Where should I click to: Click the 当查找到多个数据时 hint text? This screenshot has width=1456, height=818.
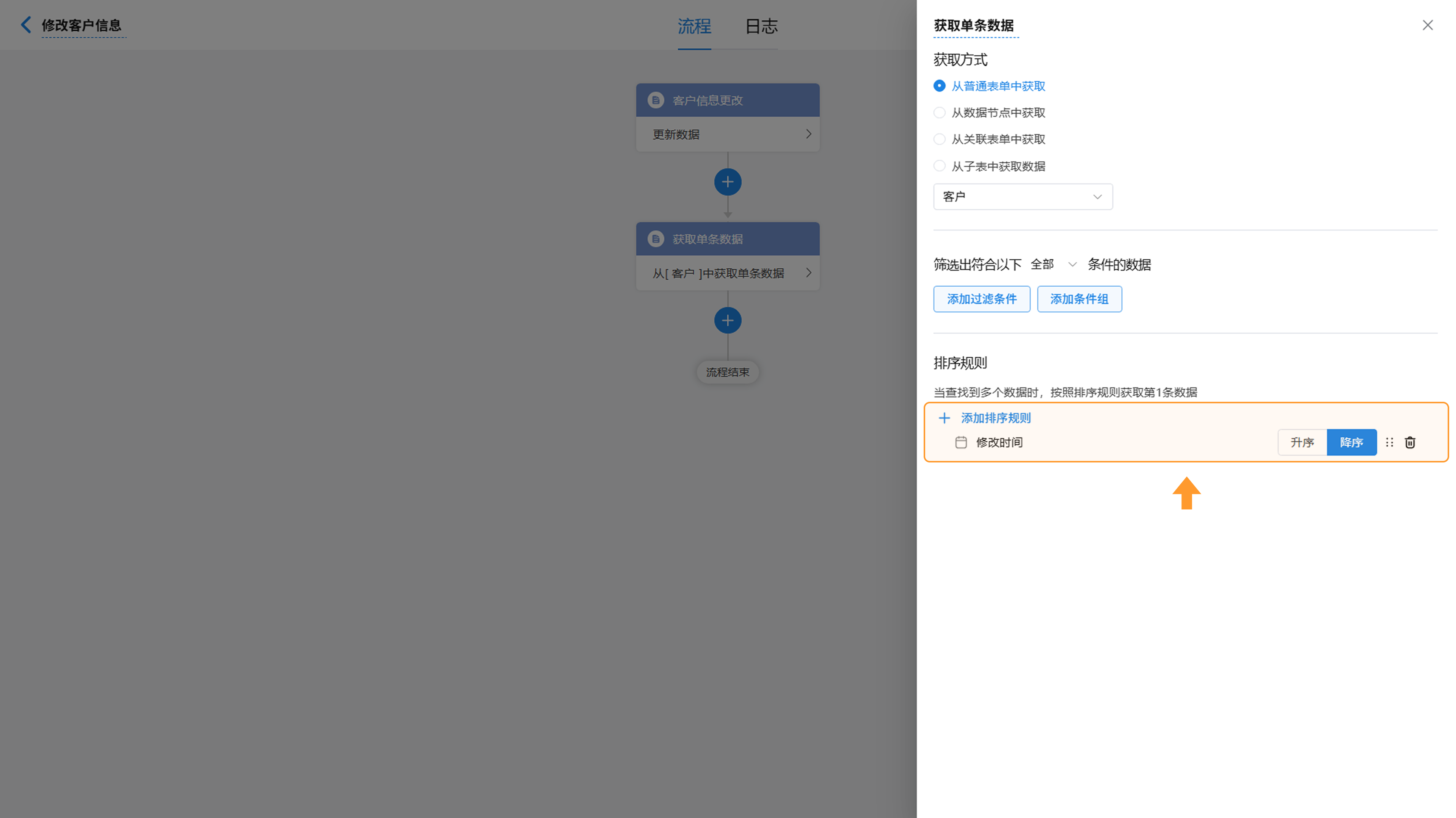click(1065, 392)
